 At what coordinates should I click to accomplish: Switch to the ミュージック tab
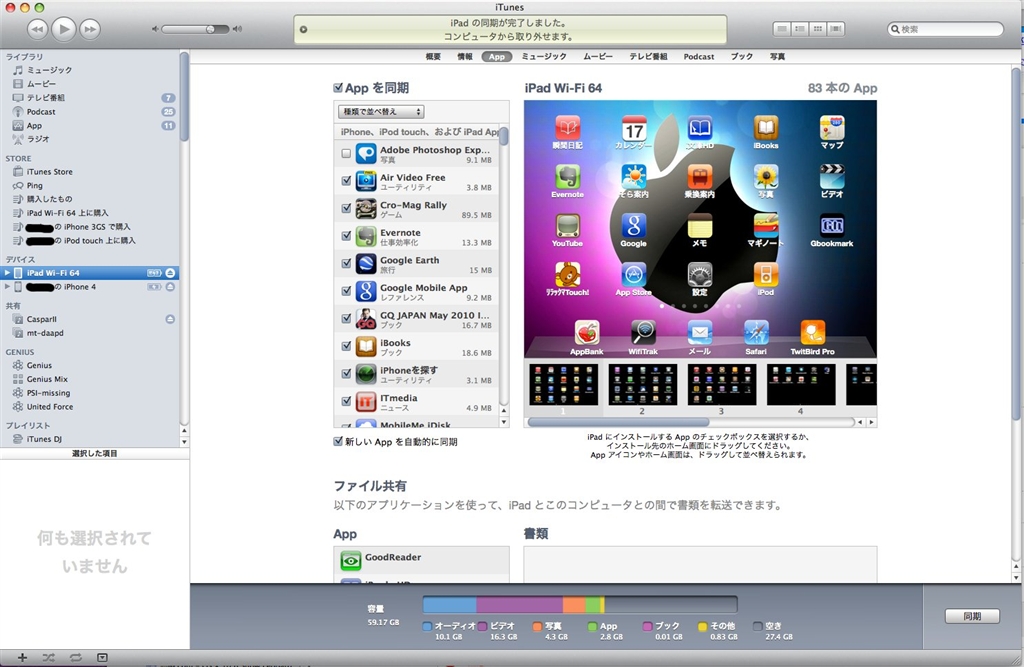pyautogui.click(x=544, y=57)
